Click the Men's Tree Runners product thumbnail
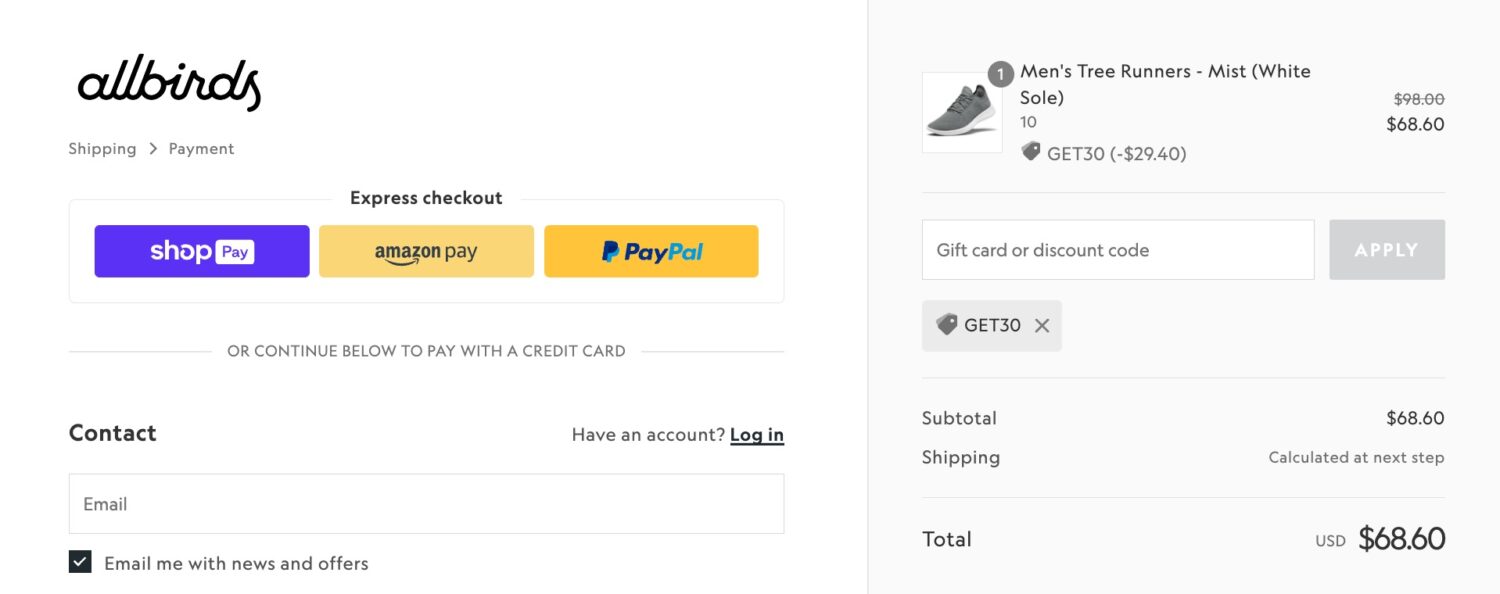1500x594 pixels. 961,112
